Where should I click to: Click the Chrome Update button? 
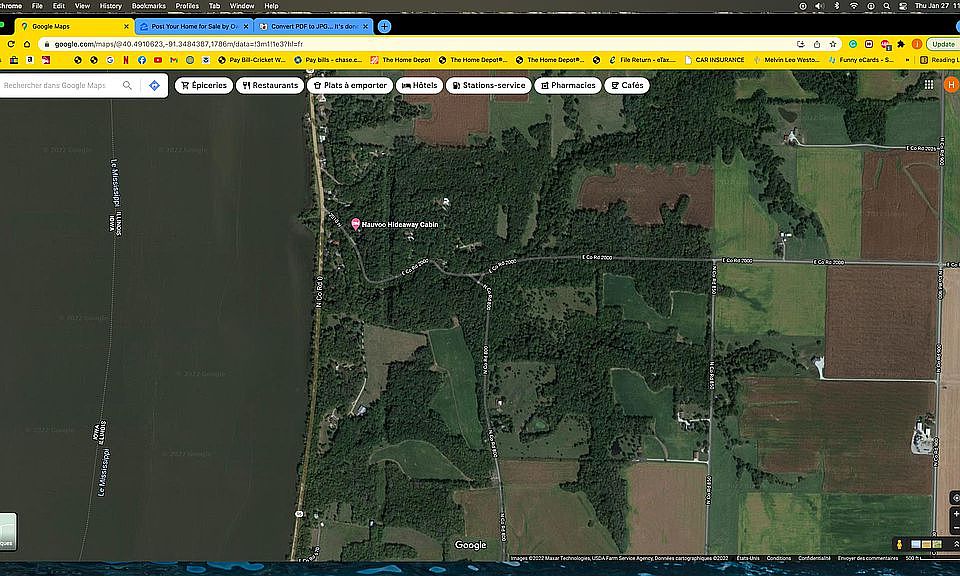[943, 44]
